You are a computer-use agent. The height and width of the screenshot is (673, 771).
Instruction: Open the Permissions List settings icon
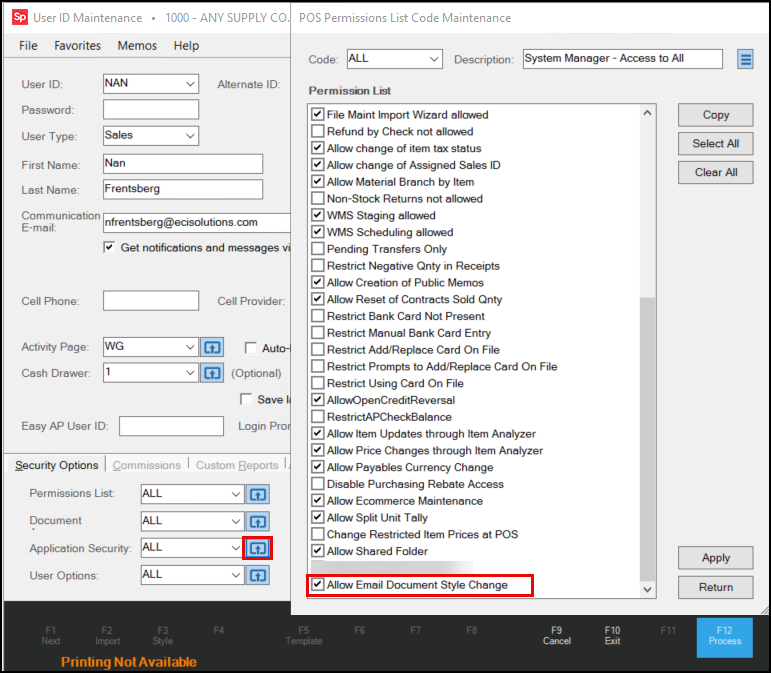258,494
